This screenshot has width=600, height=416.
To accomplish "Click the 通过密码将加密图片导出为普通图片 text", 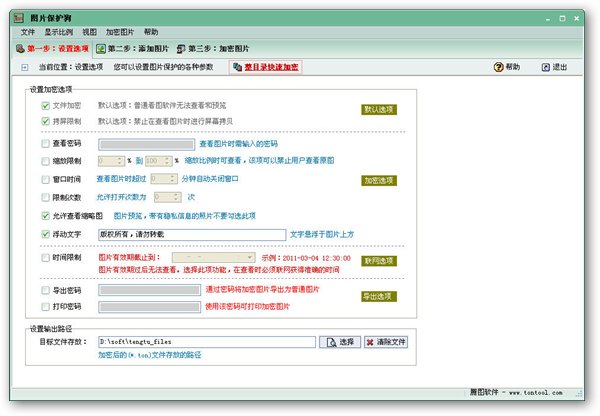I will [x=262, y=289].
